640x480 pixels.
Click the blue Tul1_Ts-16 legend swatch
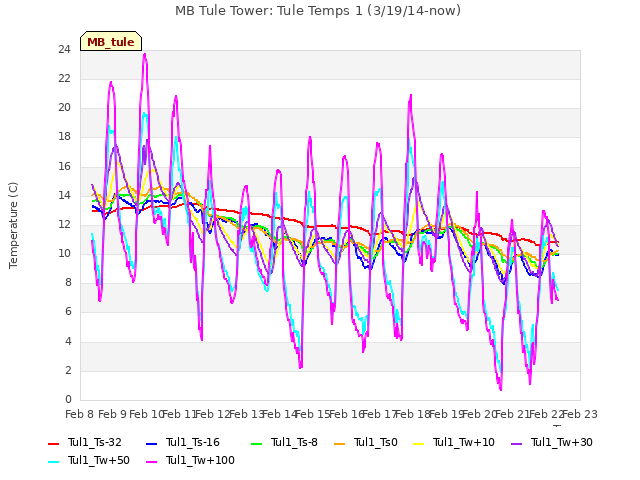coord(151,443)
